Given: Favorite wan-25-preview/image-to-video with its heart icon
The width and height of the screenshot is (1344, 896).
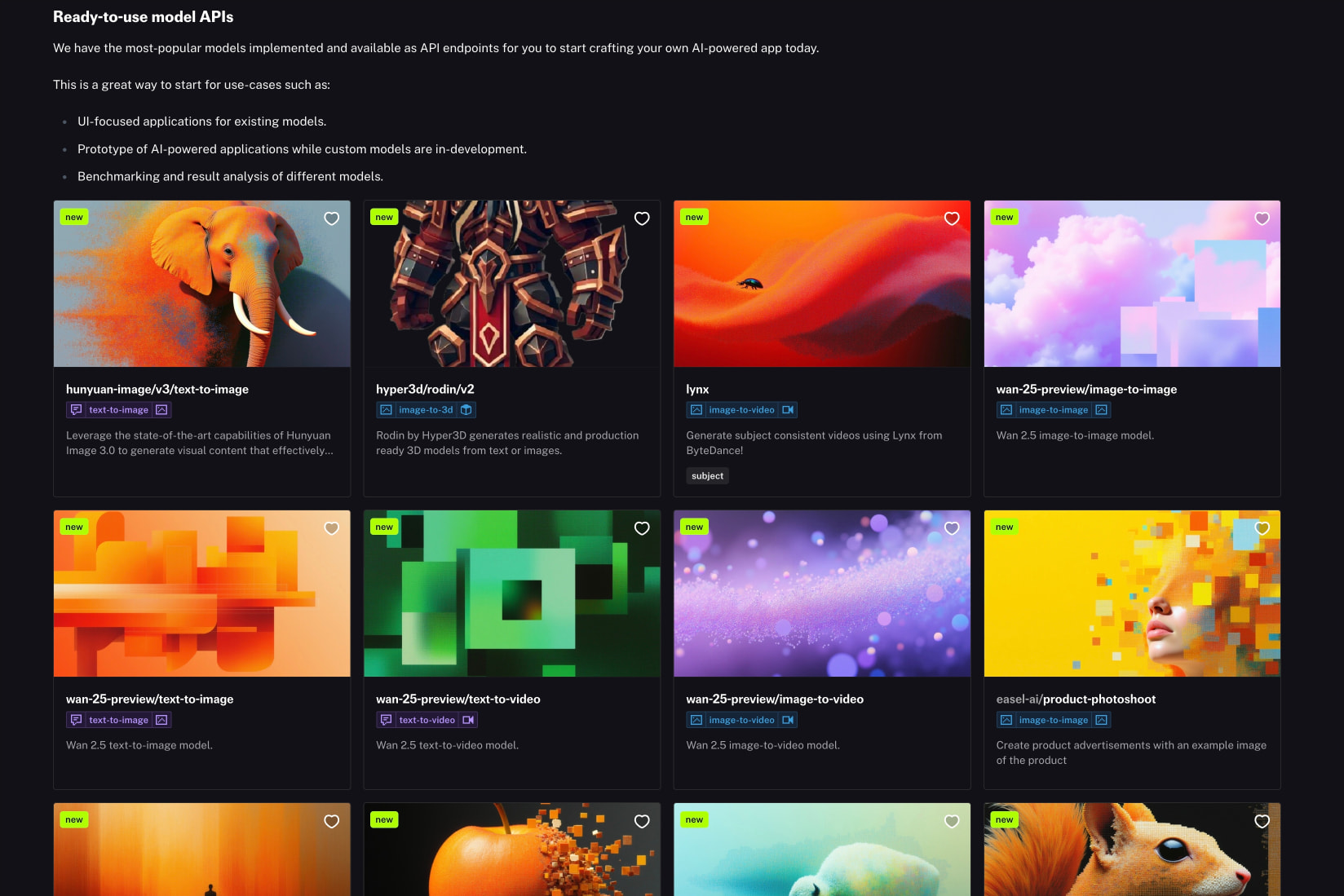Looking at the screenshot, I should pyautogui.click(x=952, y=528).
